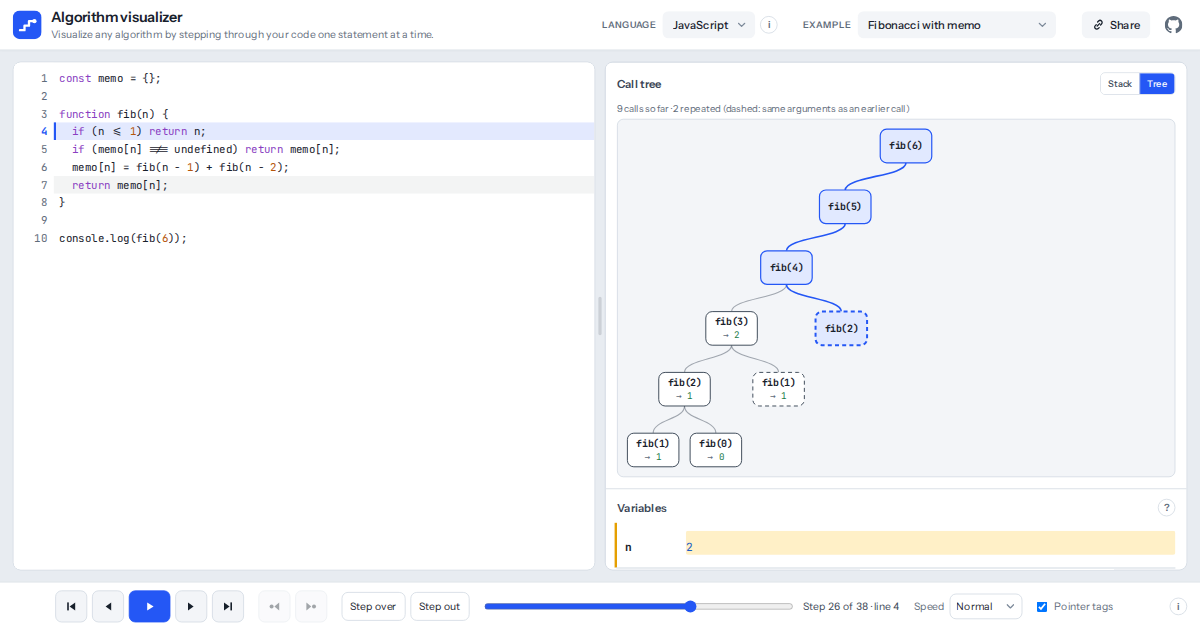Jump to first step button
The height and width of the screenshot is (630, 1200).
point(70,606)
